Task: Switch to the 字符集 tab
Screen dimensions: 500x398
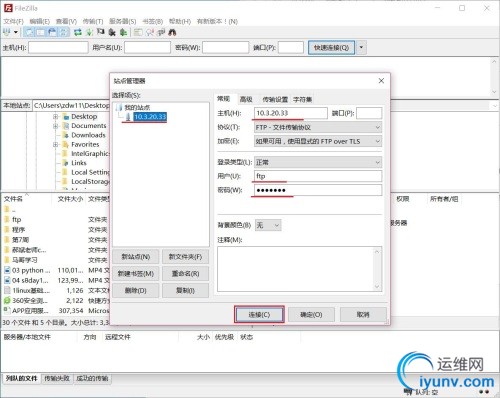Action: tap(302, 99)
